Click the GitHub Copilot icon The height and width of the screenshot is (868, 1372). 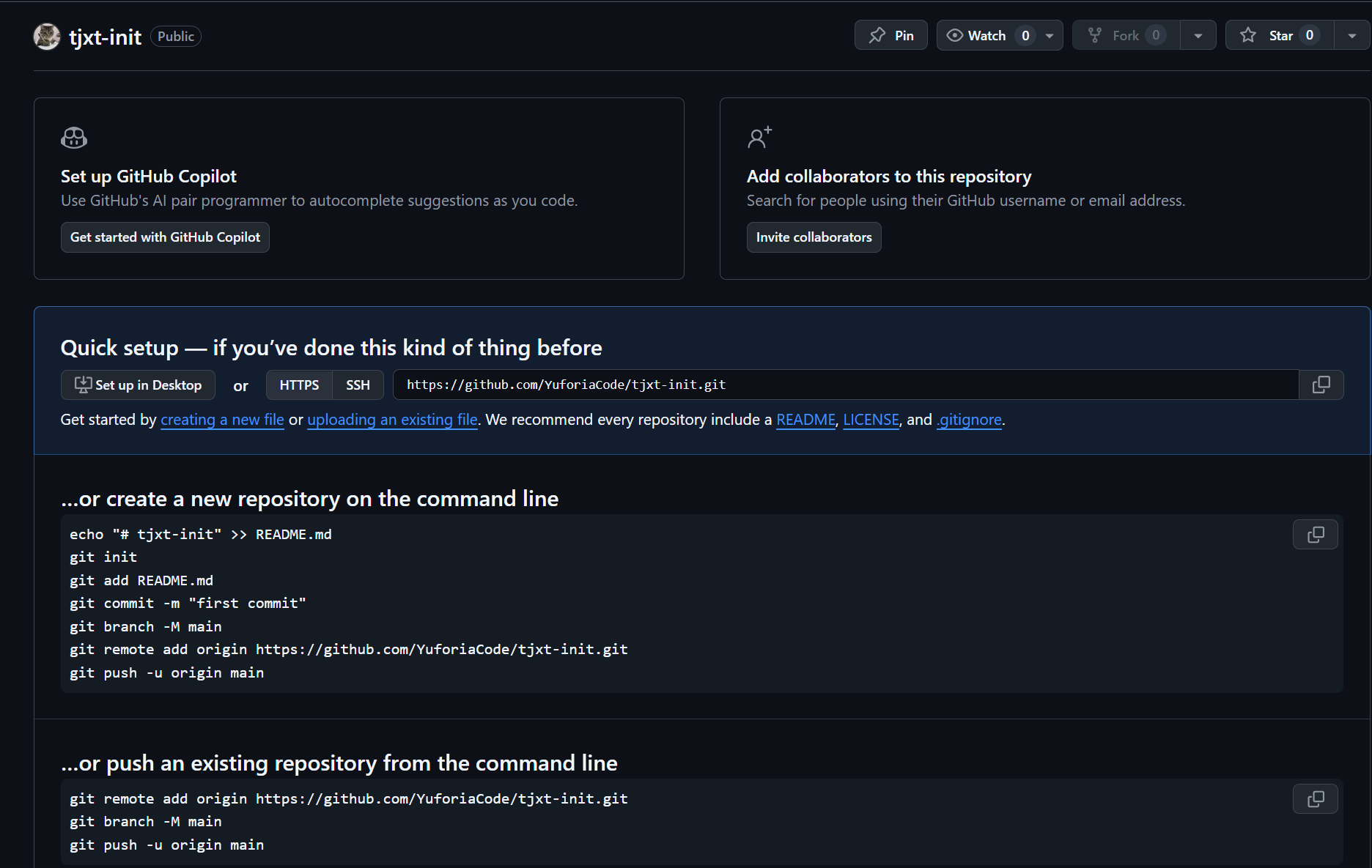click(74, 138)
